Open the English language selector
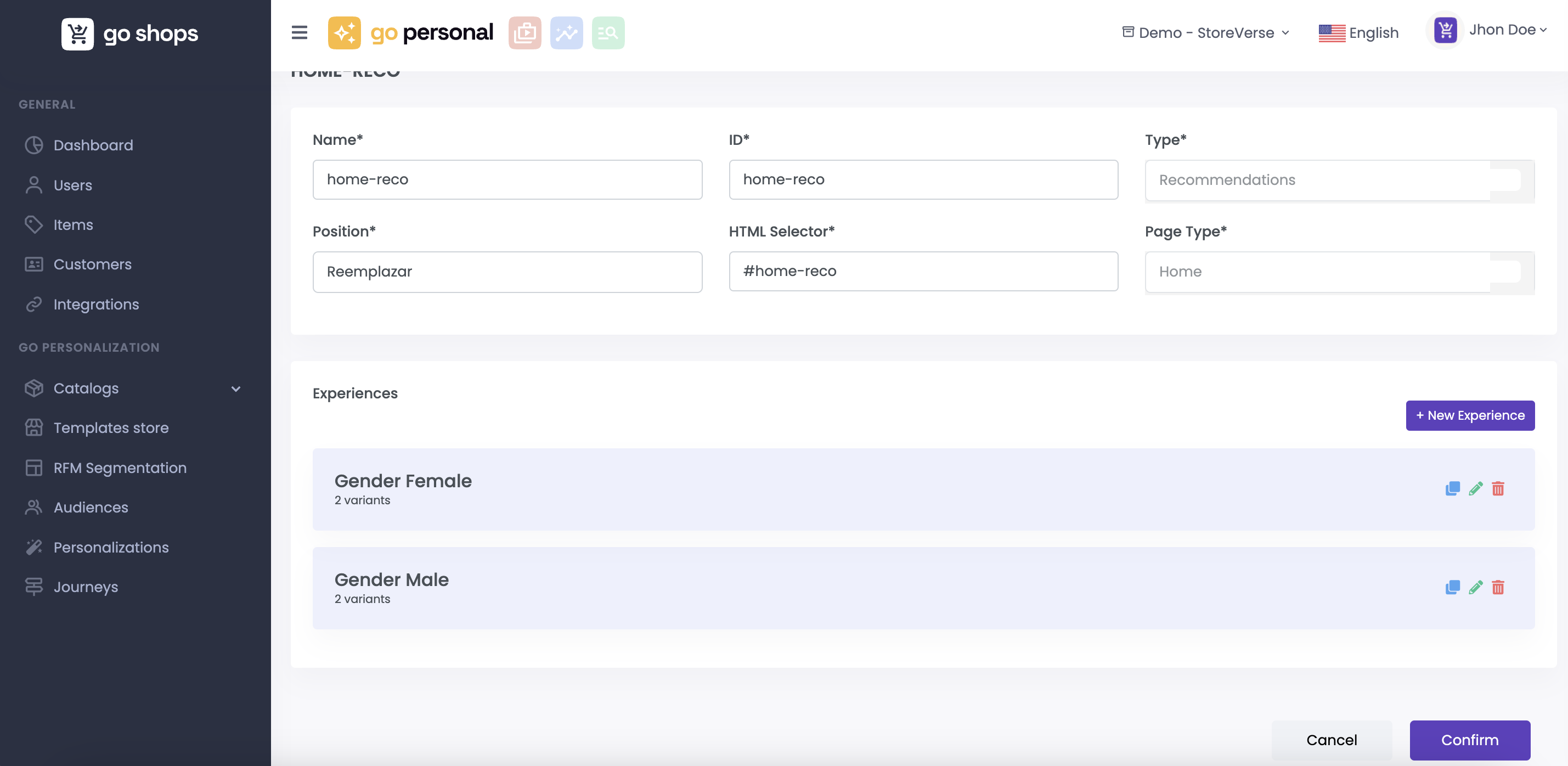The height and width of the screenshot is (766, 1568). (1358, 33)
